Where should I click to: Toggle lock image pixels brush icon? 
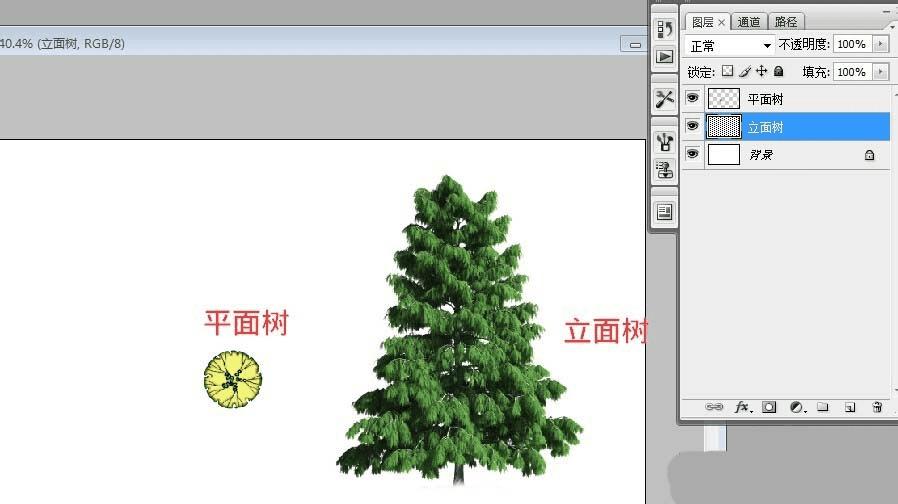745,71
